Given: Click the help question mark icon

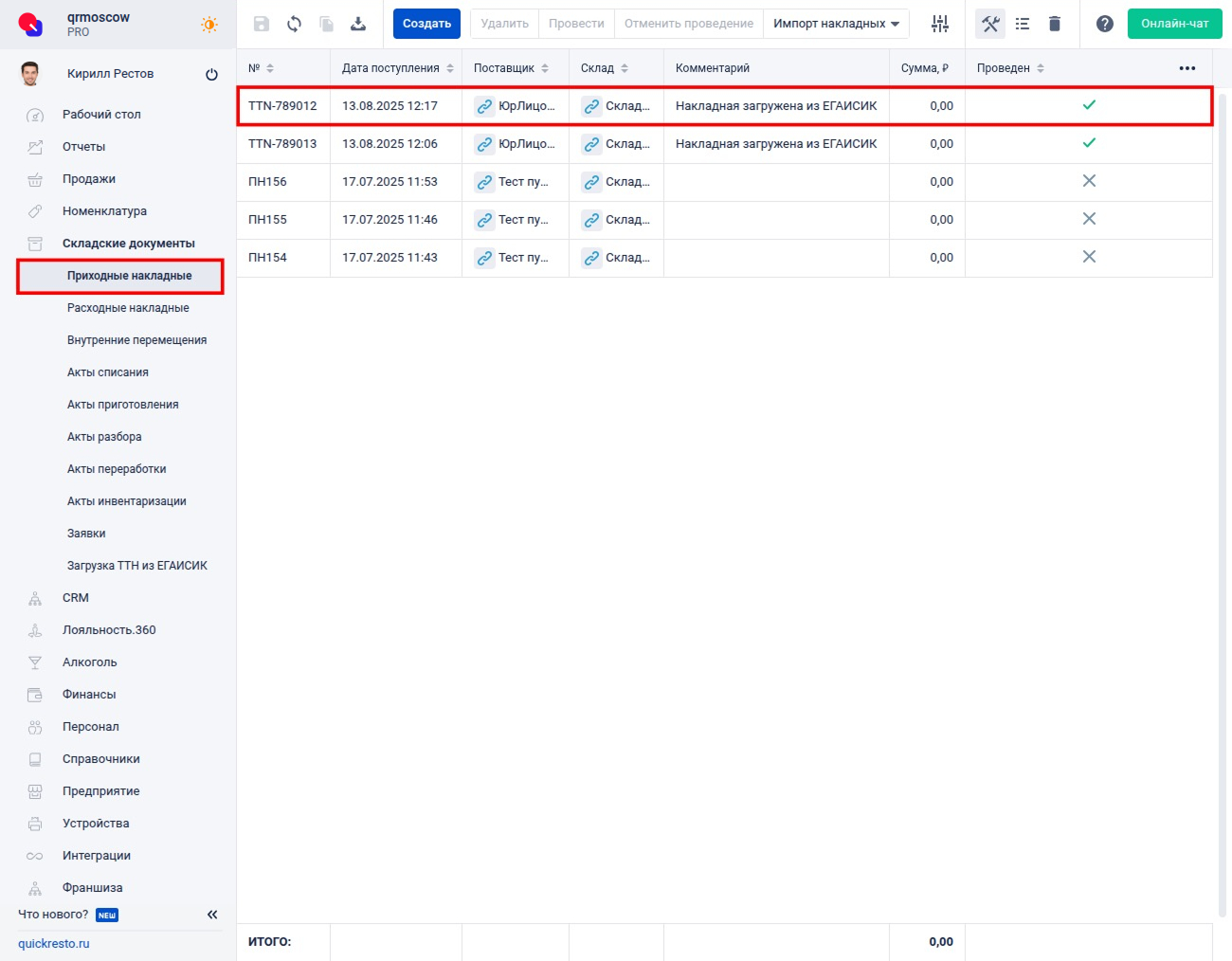Looking at the screenshot, I should point(1104,24).
